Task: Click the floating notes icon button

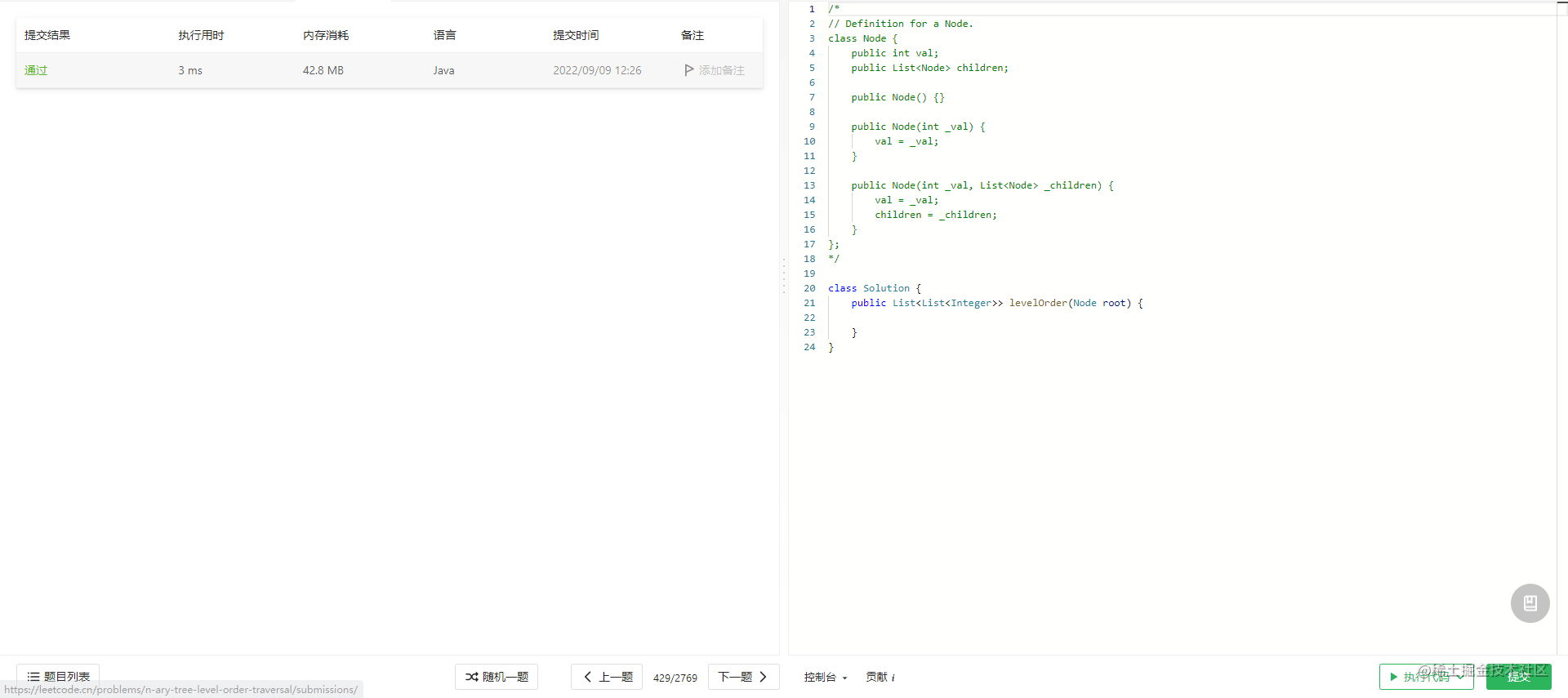Action: (x=1530, y=603)
